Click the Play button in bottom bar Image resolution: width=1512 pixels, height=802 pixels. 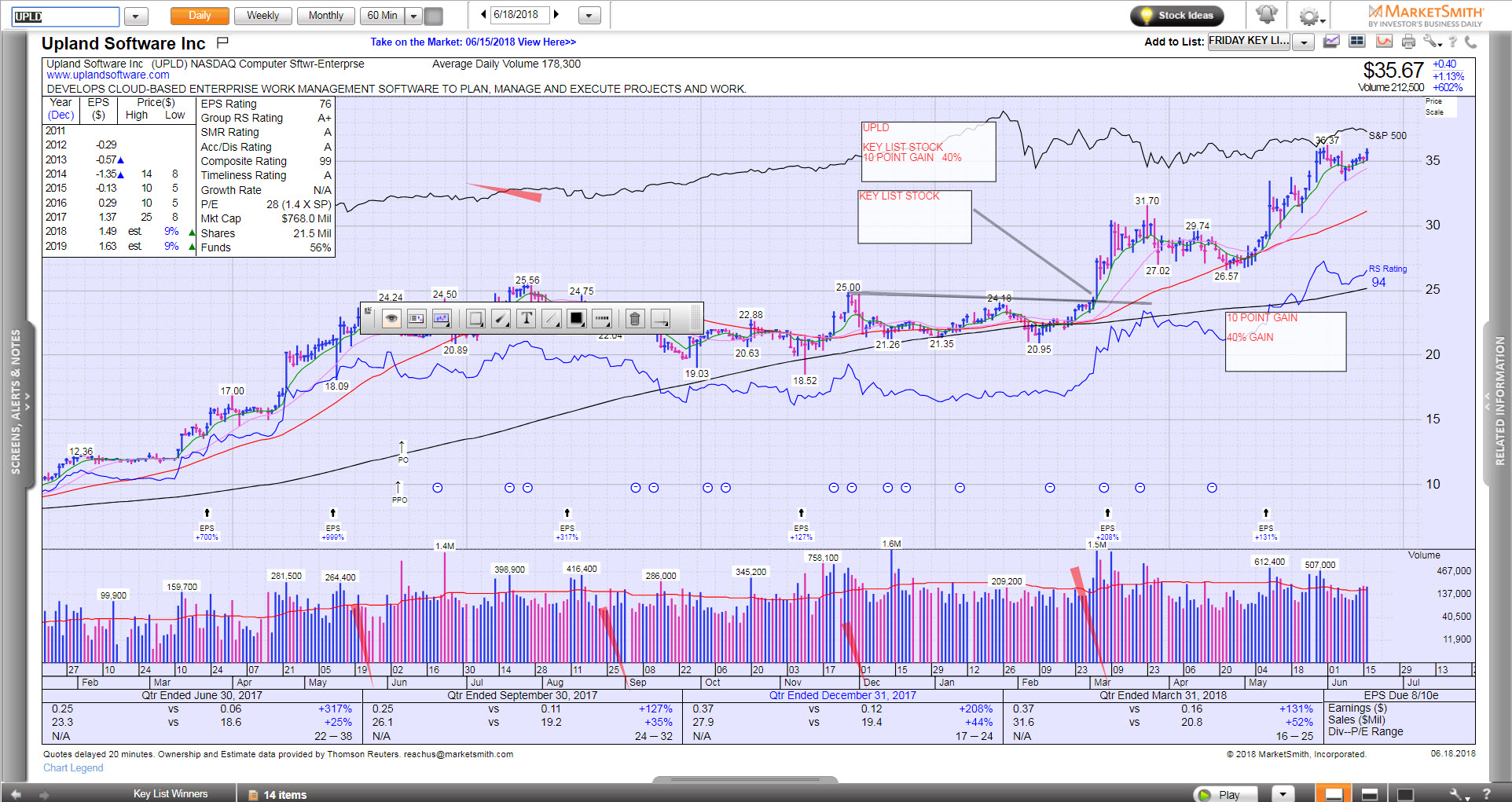(x=1226, y=794)
